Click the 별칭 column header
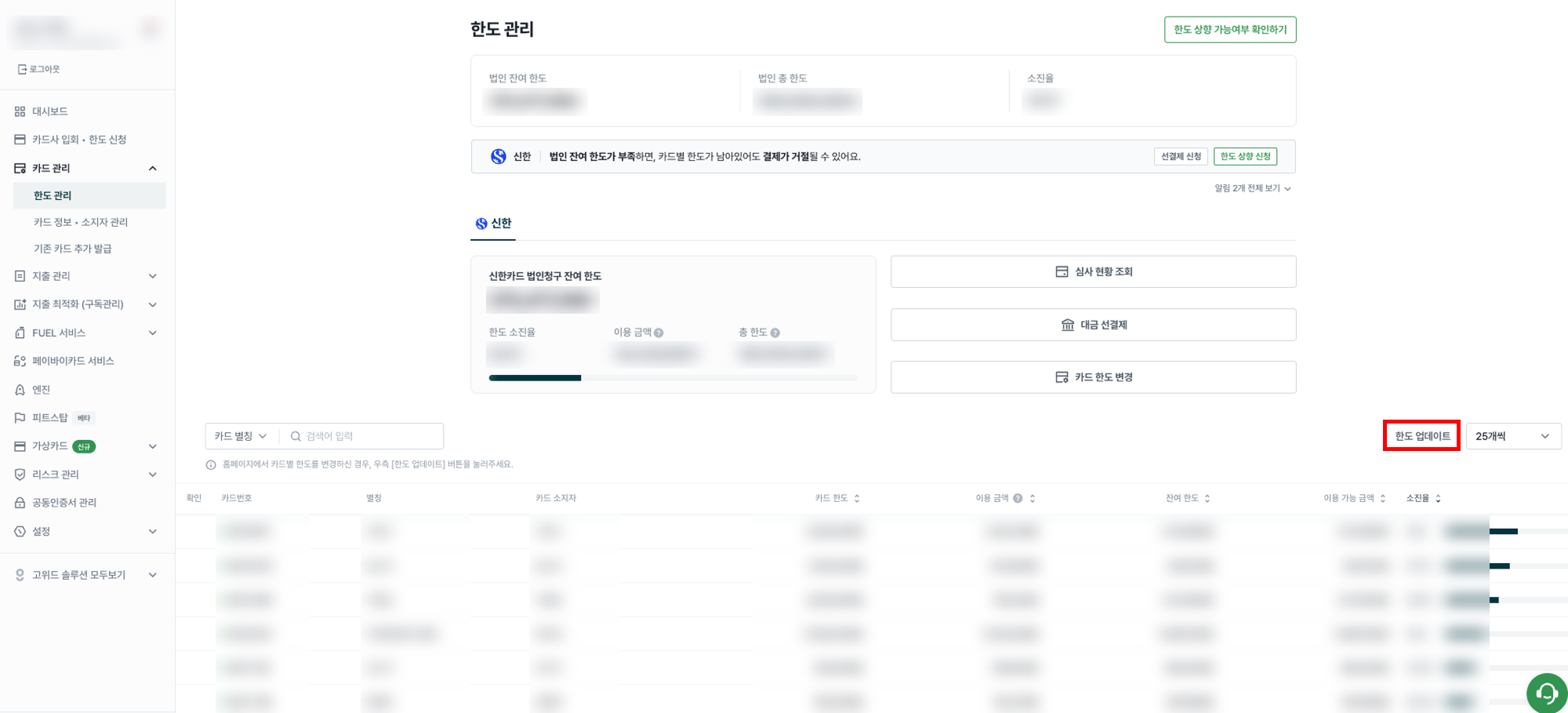The image size is (1568, 713). click(374, 498)
